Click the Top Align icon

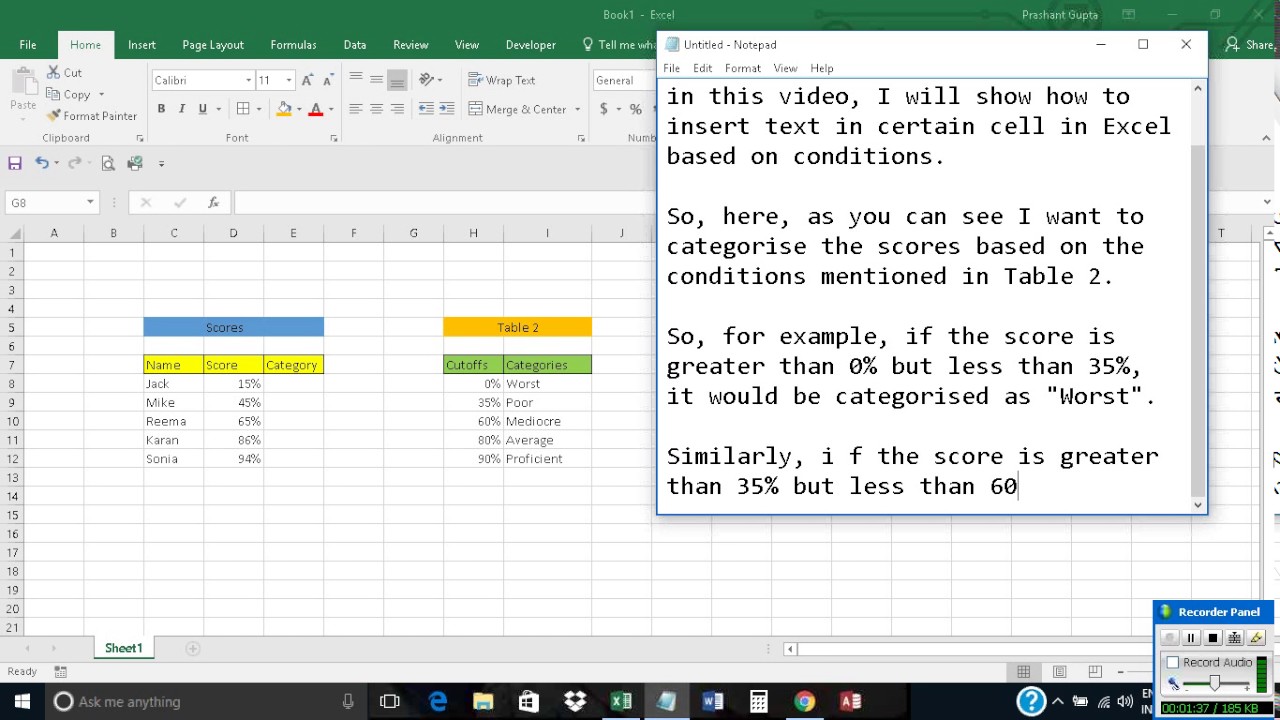tap(355, 80)
